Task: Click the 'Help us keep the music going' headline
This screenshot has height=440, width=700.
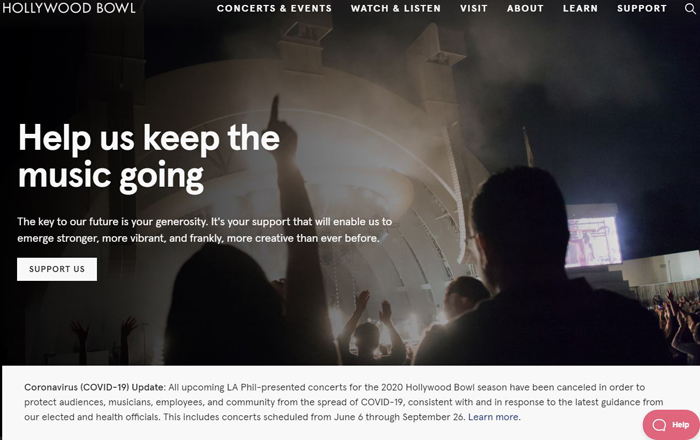Action: point(149,158)
